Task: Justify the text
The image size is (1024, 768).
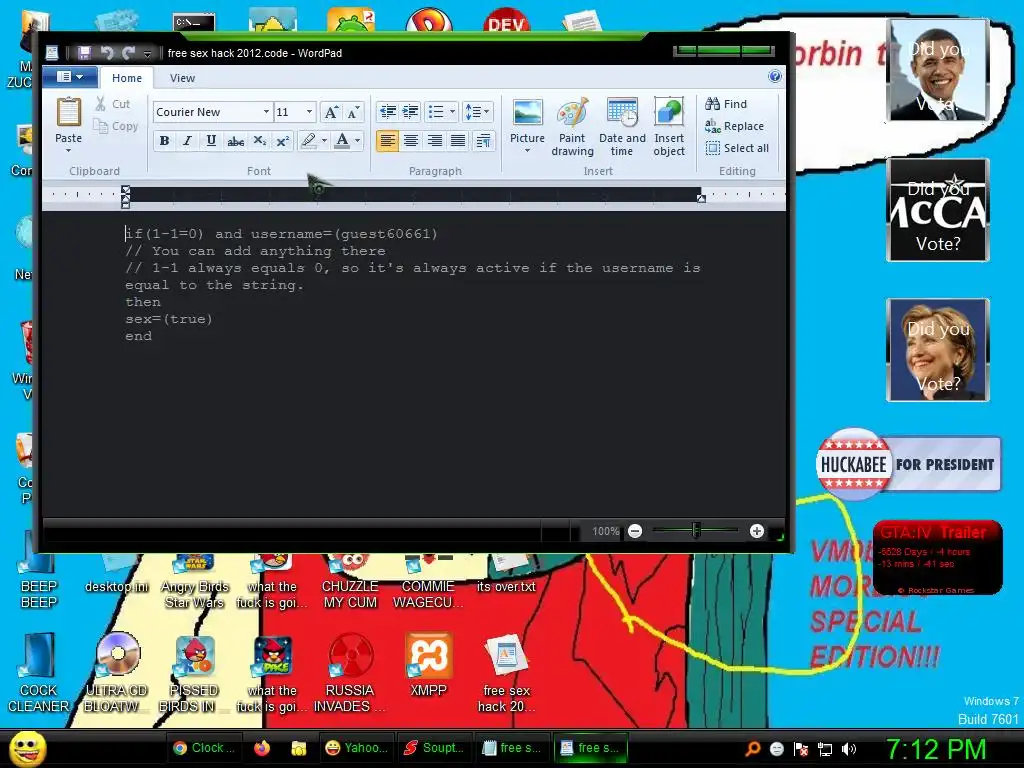Action: pos(458,140)
